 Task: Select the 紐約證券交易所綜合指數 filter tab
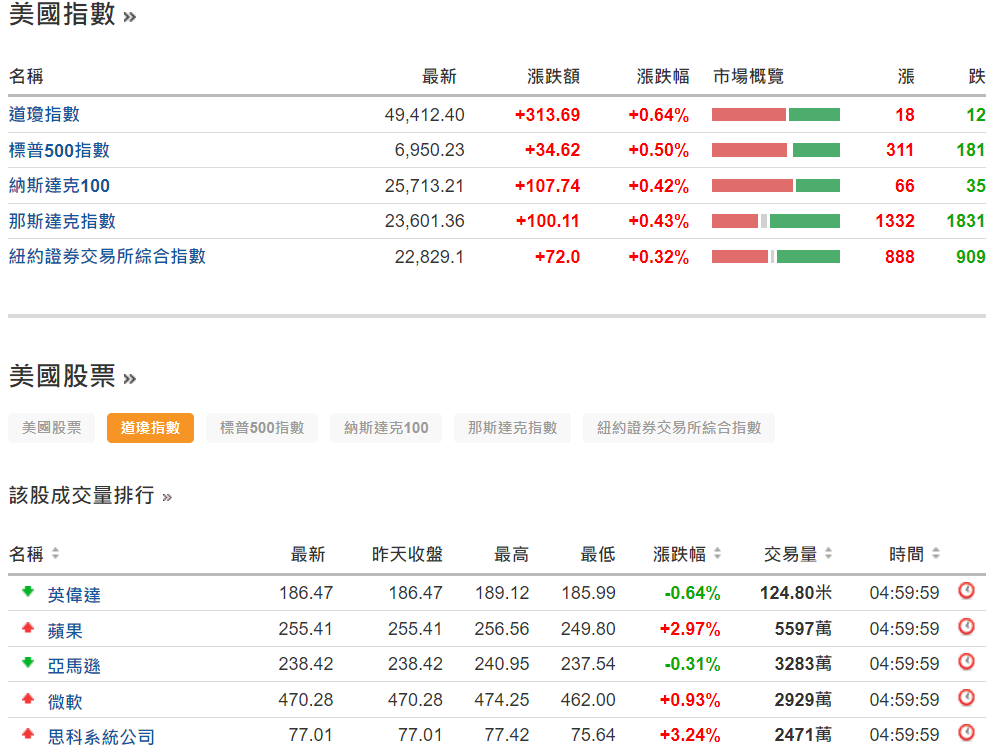[x=679, y=427]
